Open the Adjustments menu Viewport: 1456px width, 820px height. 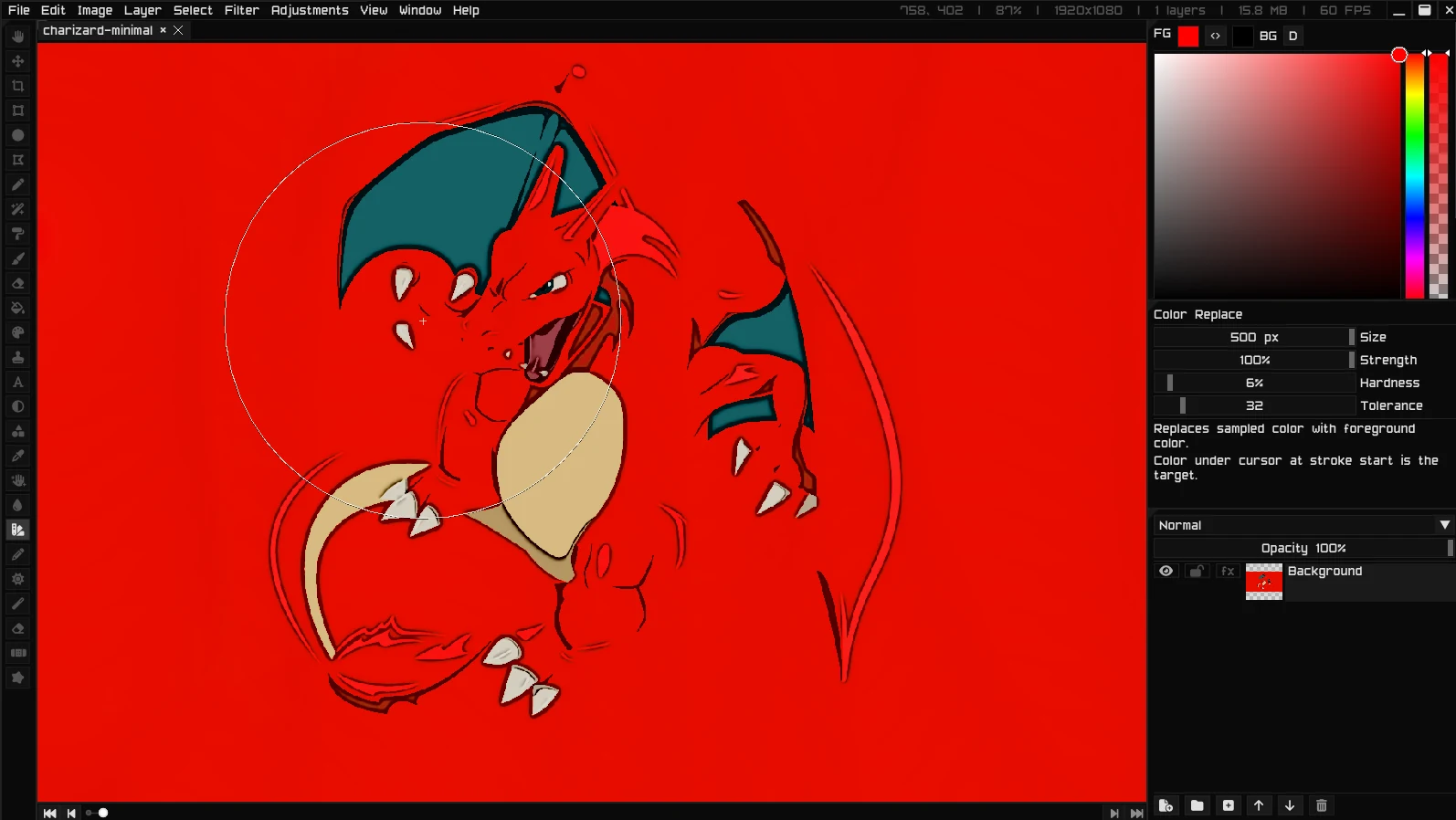(x=310, y=10)
